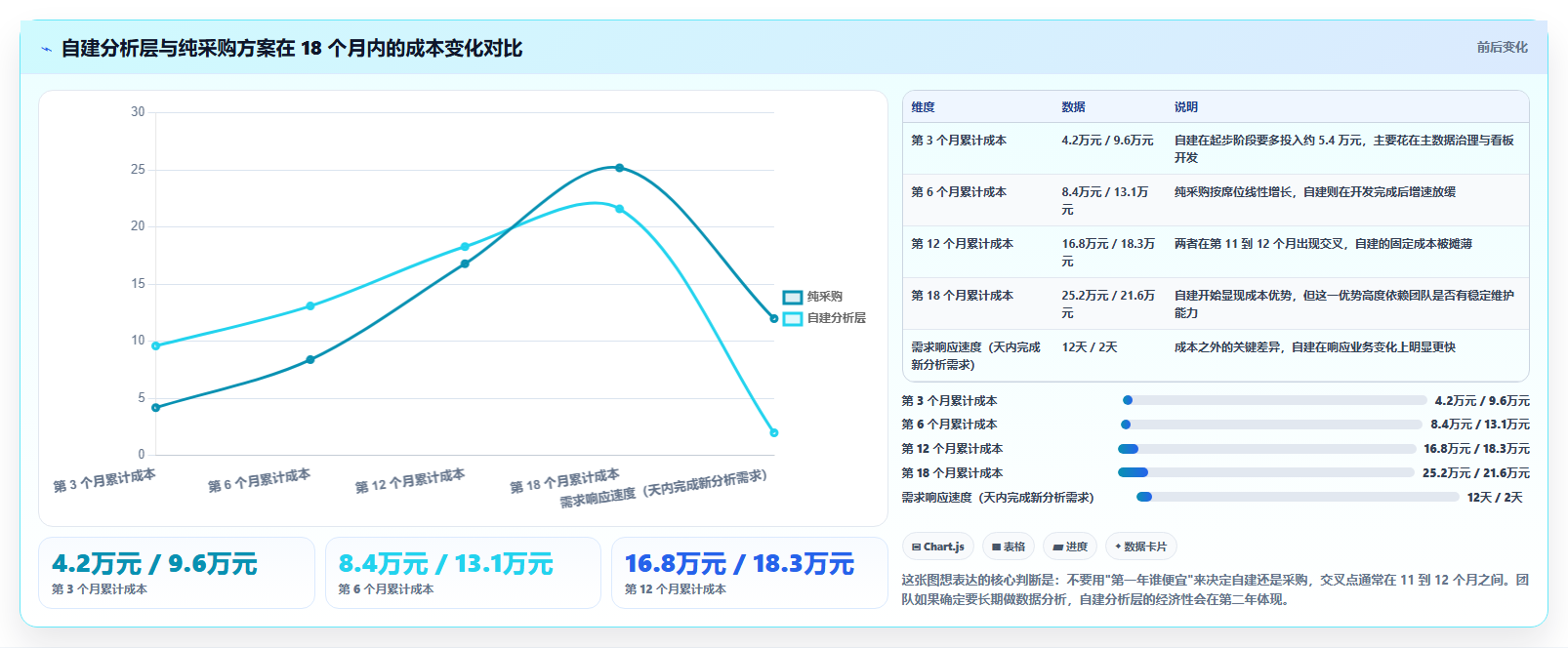The height and width of the screenshot is (648, 1568).
Task: Click the pulse icon beside the title
Action: [x=46, y=49]
